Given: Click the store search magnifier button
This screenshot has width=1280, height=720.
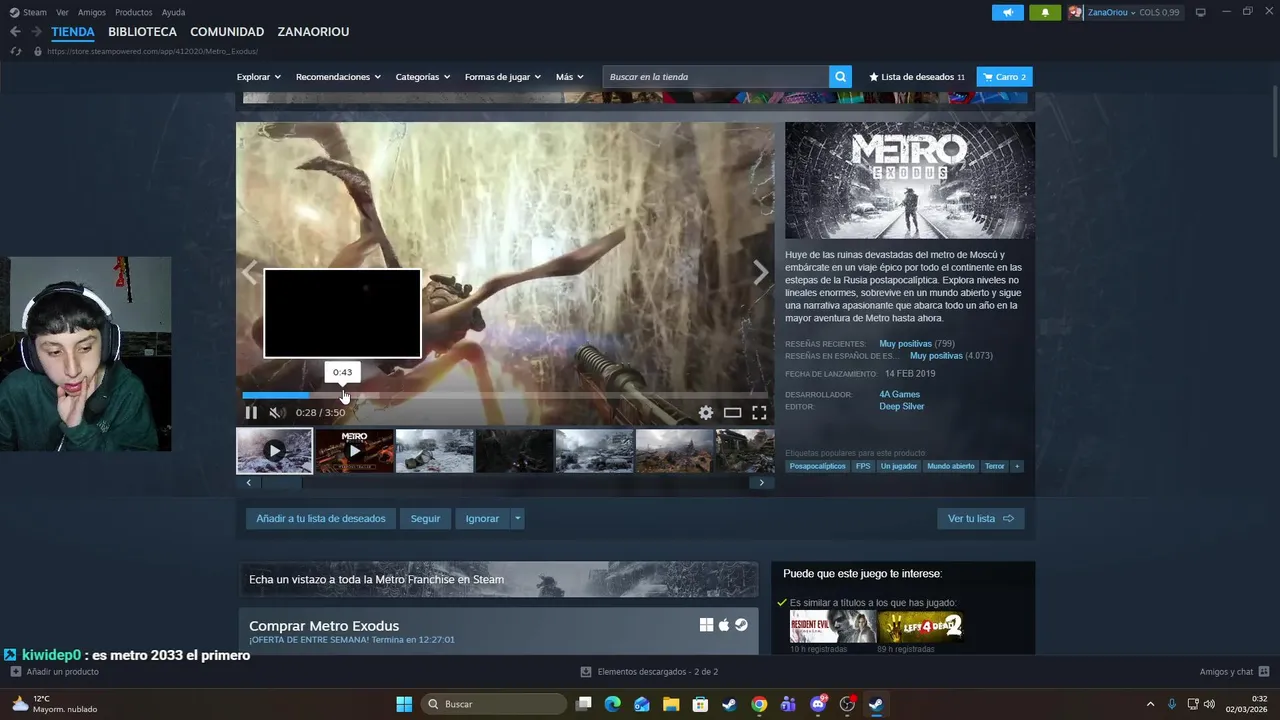Looking at the screenshot, I should (x=841, y=77).
